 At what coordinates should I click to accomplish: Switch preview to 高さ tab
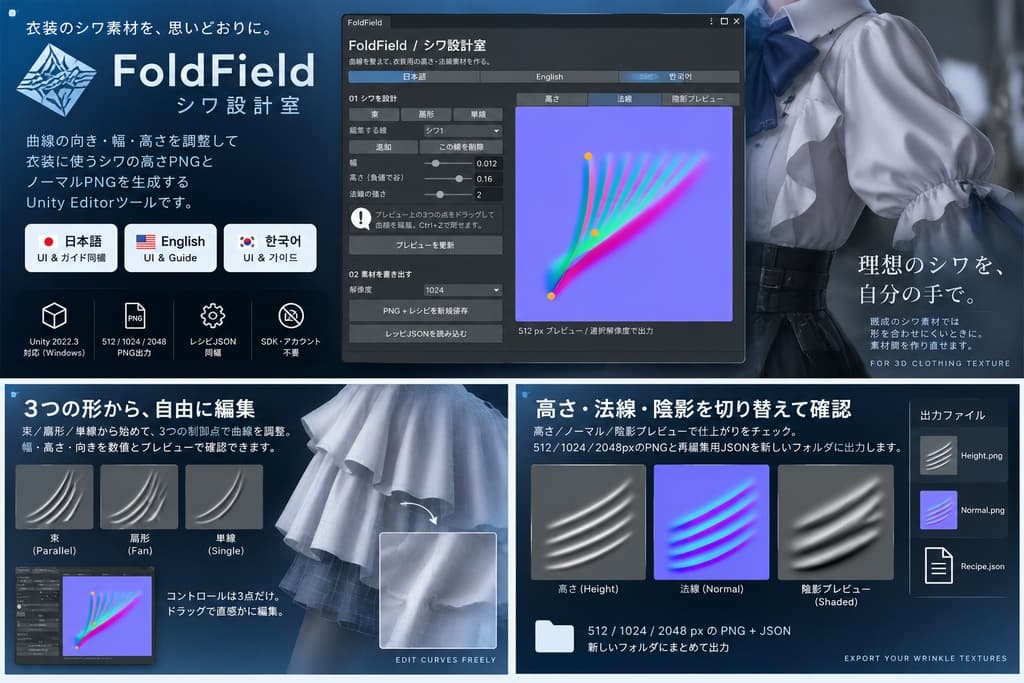click(x=552, y=99)
